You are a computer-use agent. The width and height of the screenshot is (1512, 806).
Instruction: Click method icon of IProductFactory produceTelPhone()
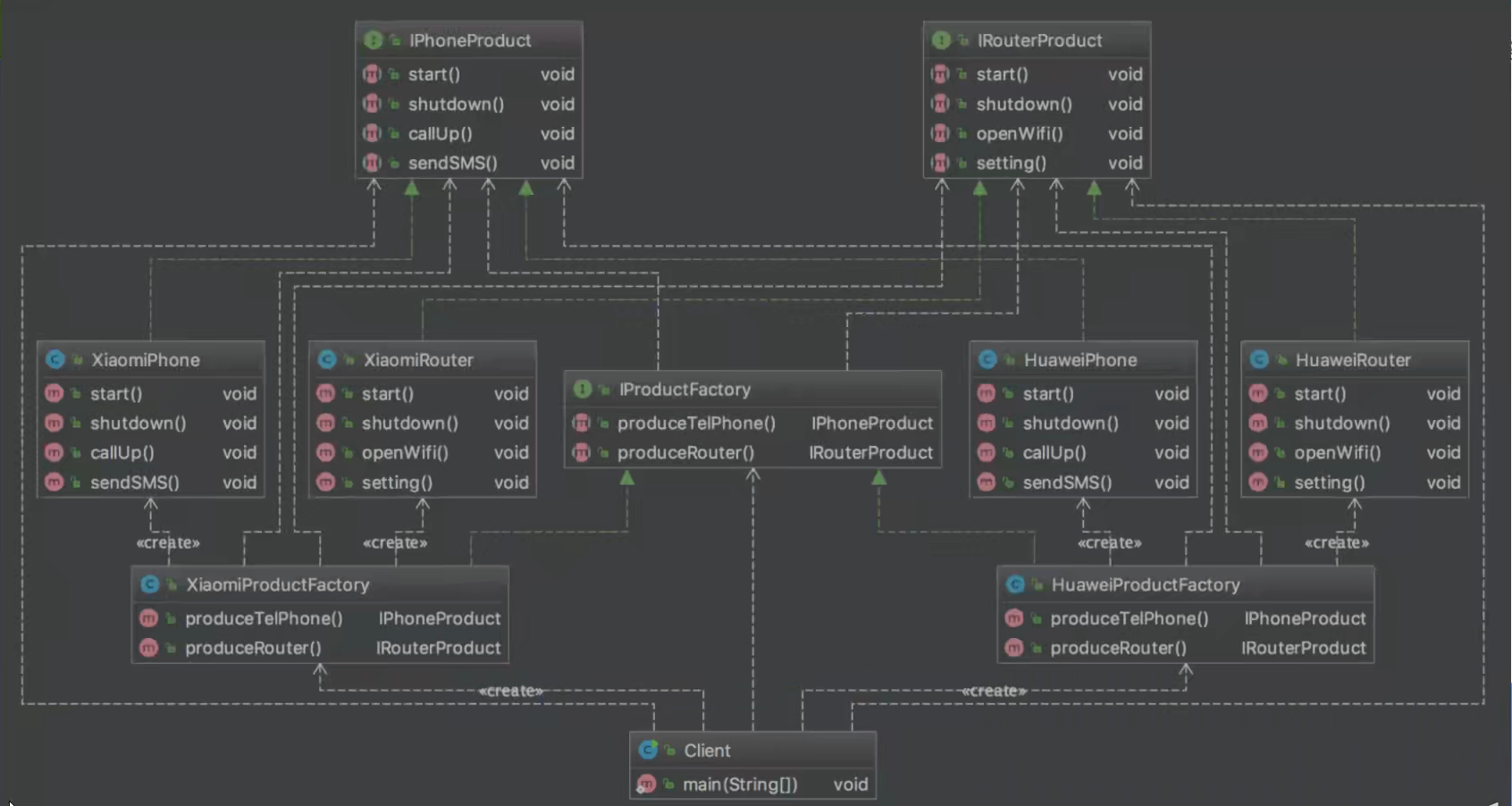[x=581, y=423]
